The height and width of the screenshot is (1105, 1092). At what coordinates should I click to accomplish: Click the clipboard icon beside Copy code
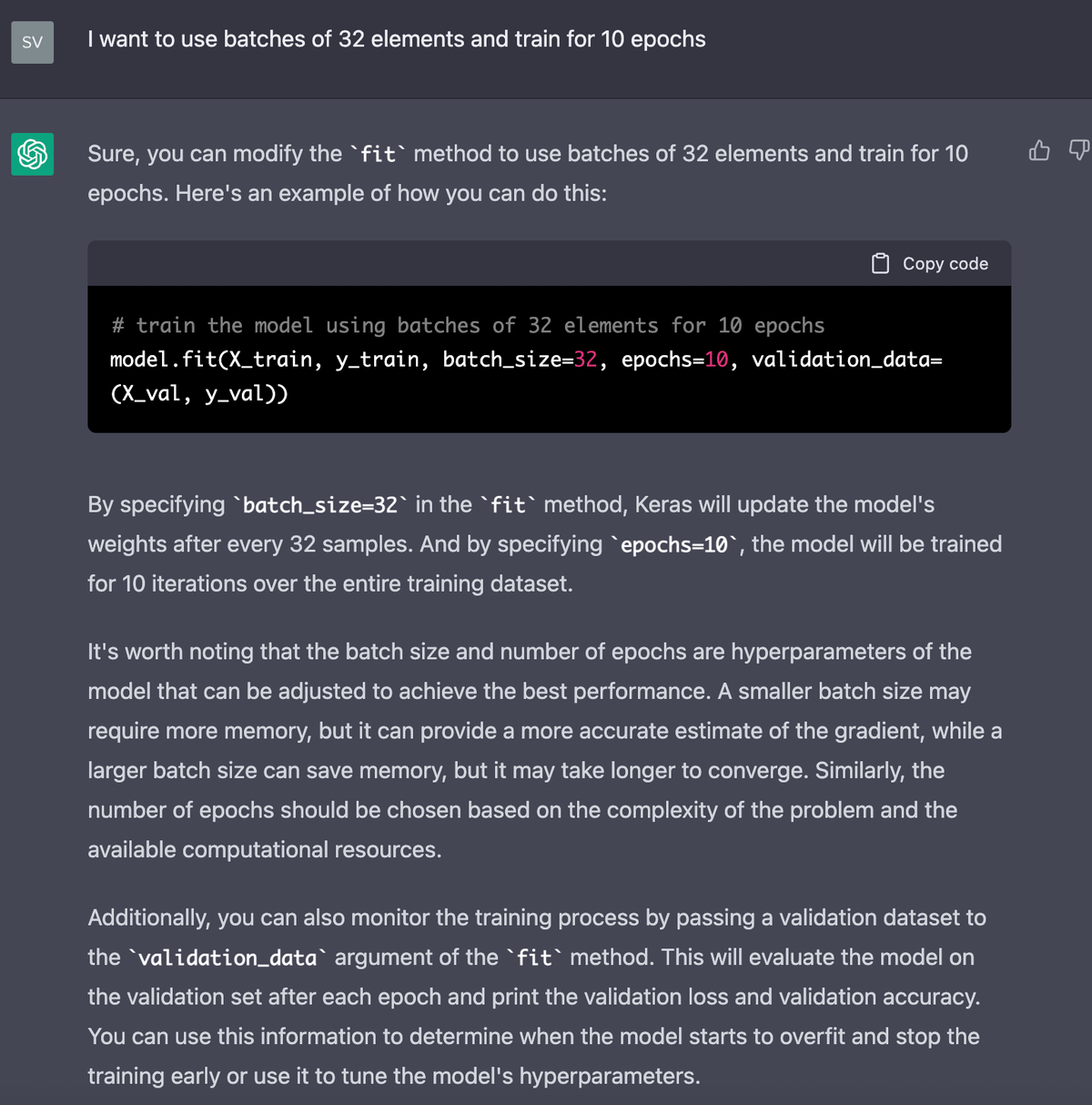click(880, 264)
